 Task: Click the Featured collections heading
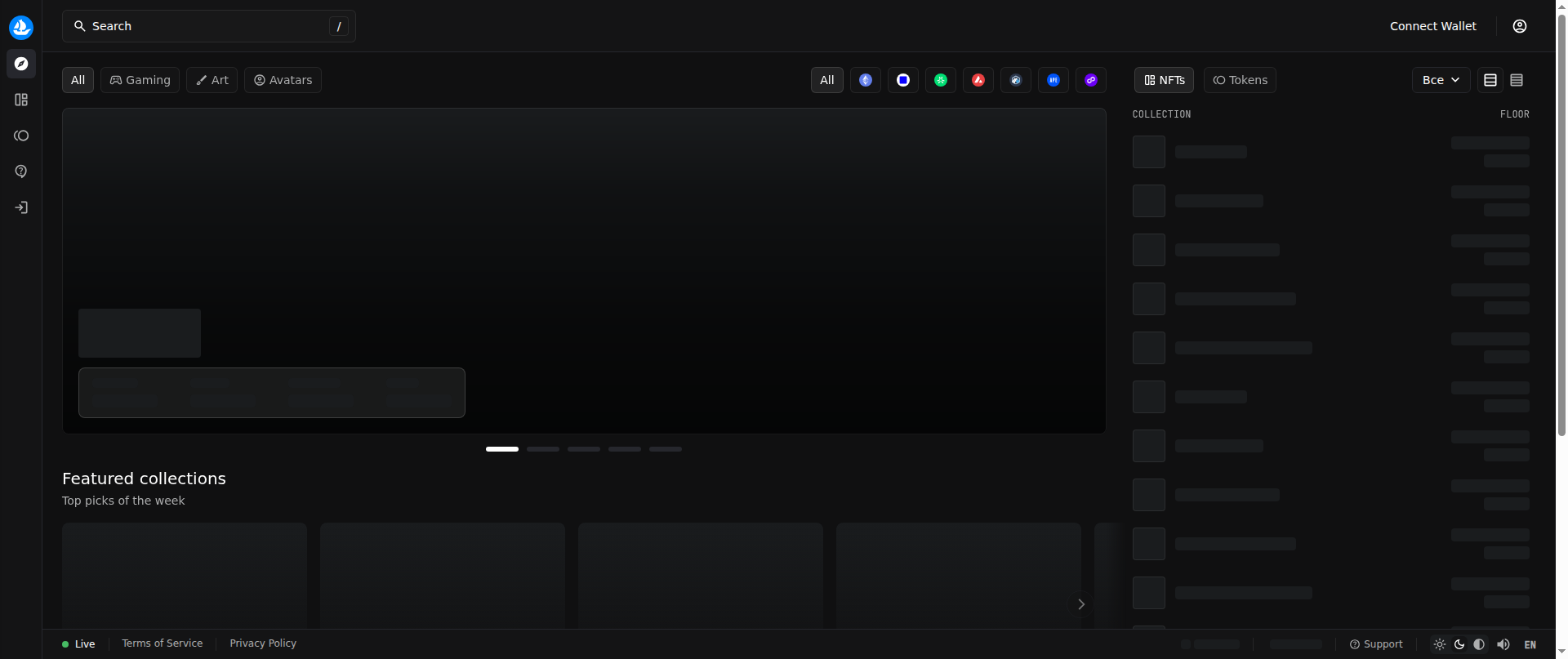[x=144, y=479]
